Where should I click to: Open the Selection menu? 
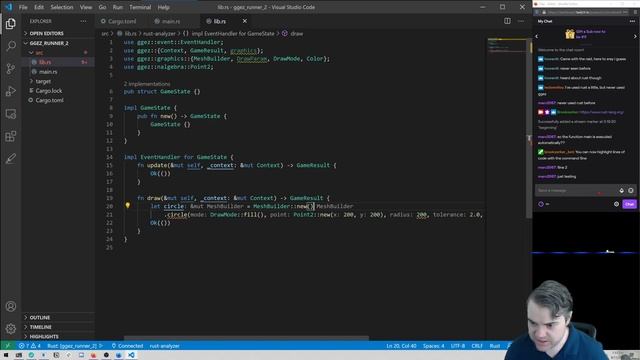click(62, 7)
